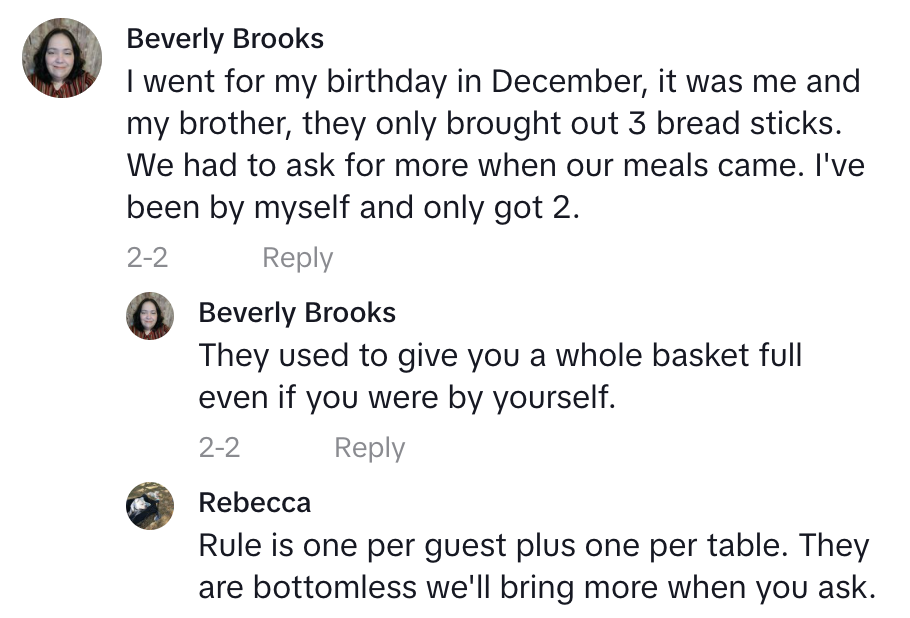
Task: Open Beverly Brooks' large profile picture
Action: coord(62,59)
